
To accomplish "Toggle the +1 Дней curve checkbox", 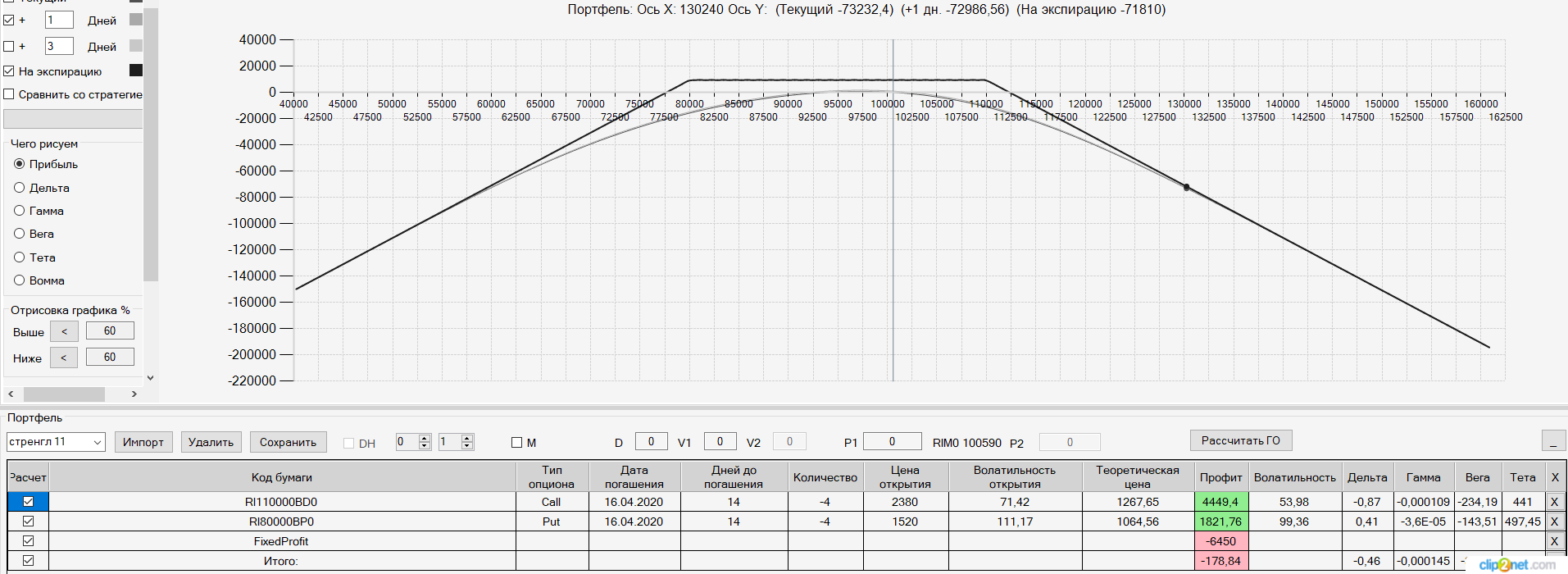I will (9, 20).
